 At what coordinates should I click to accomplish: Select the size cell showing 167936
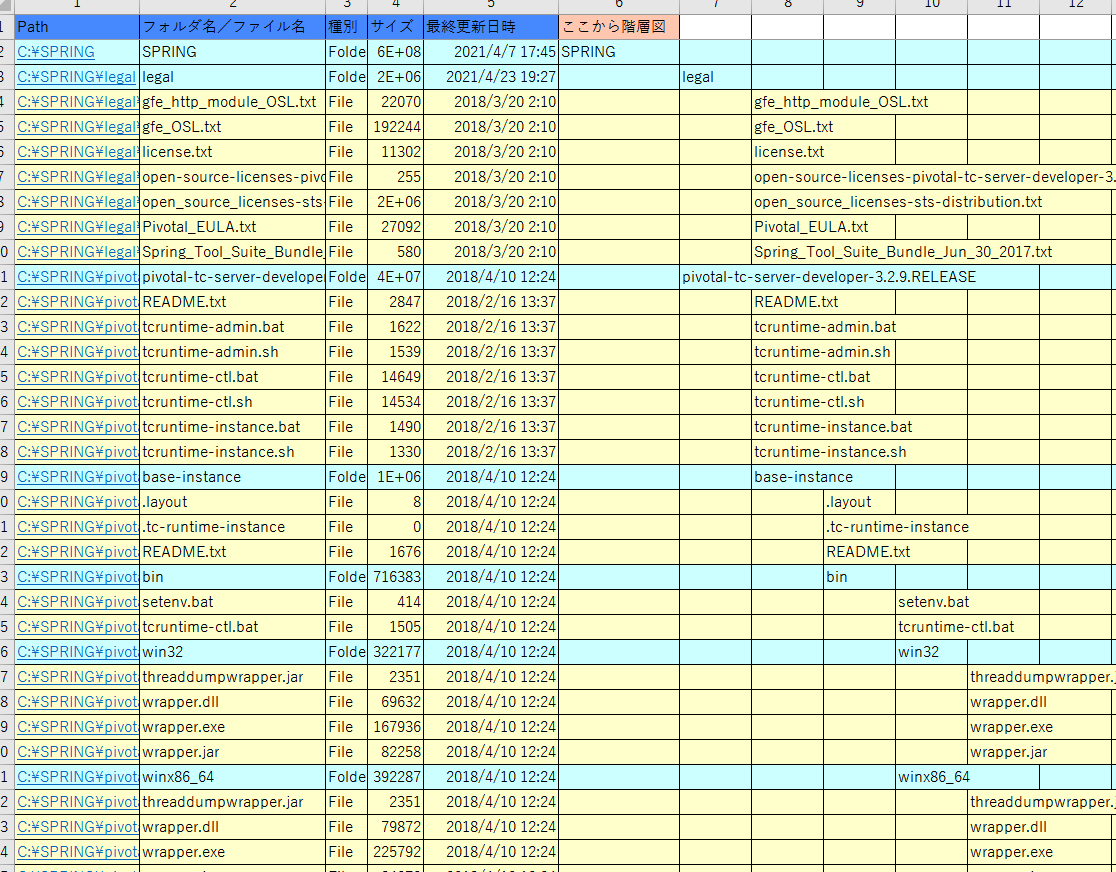coord(396,727)
